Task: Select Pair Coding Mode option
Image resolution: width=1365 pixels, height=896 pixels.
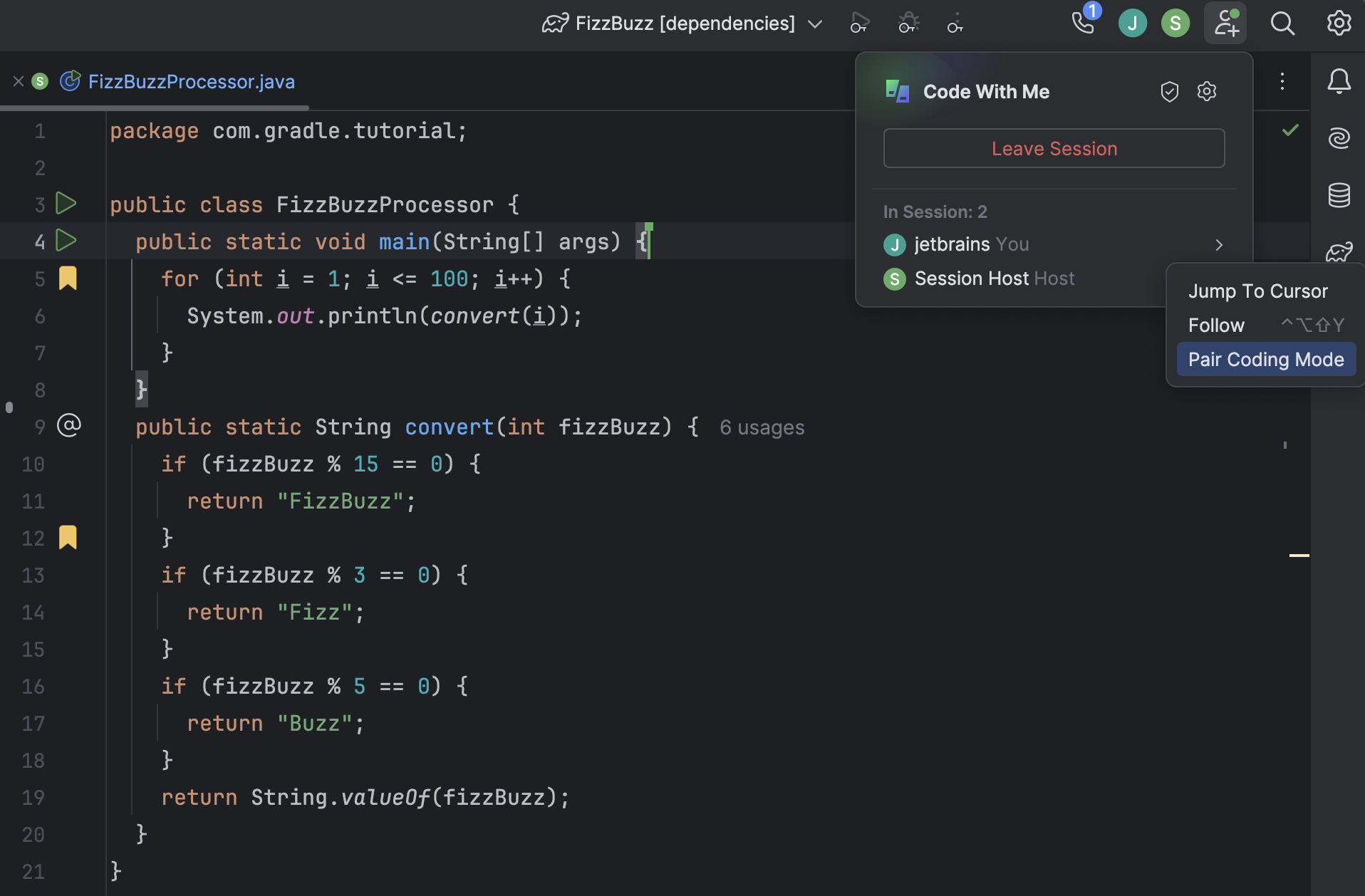Action: coord(1266,359)
